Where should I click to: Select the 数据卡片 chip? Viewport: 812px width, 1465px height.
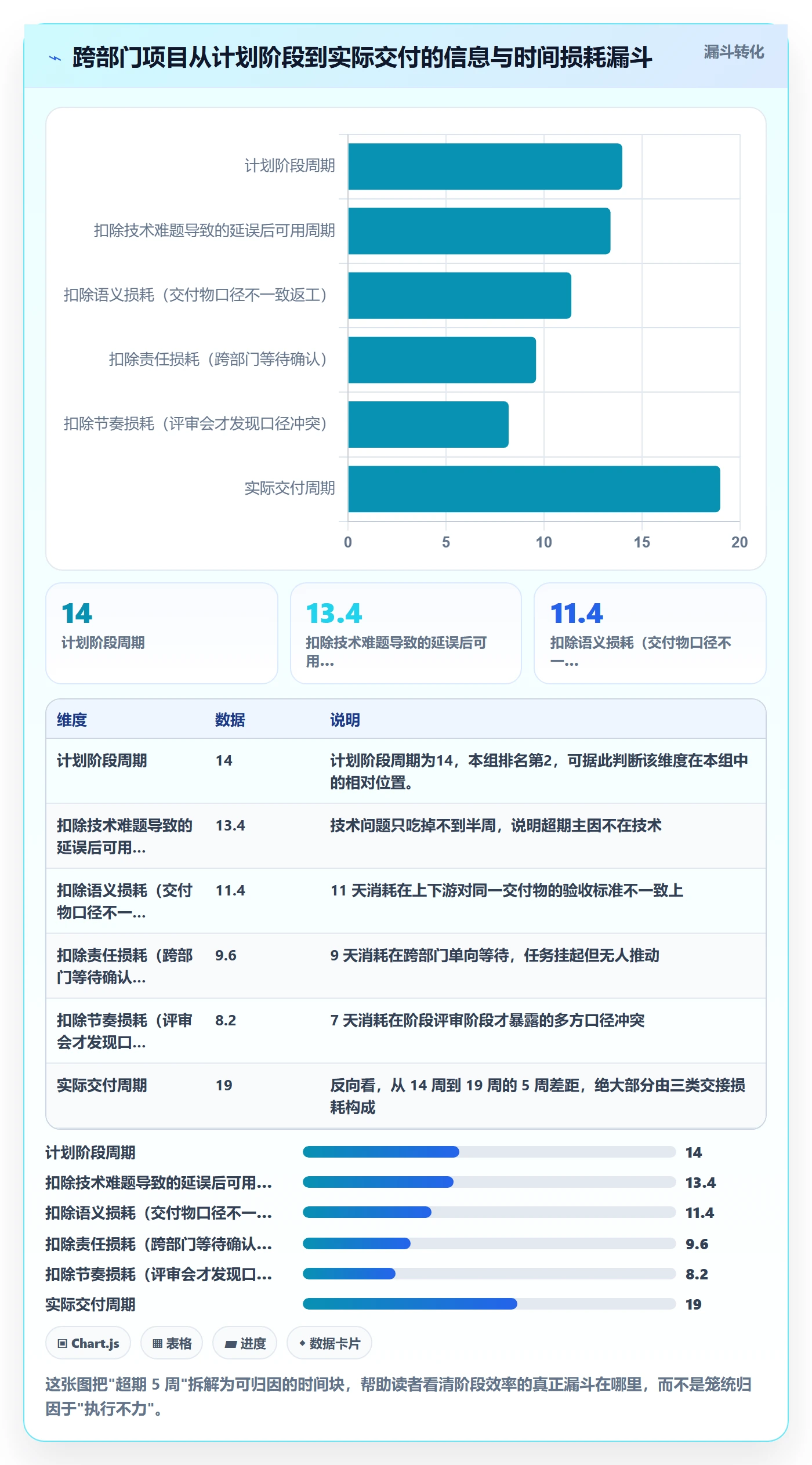[329, 1343]
